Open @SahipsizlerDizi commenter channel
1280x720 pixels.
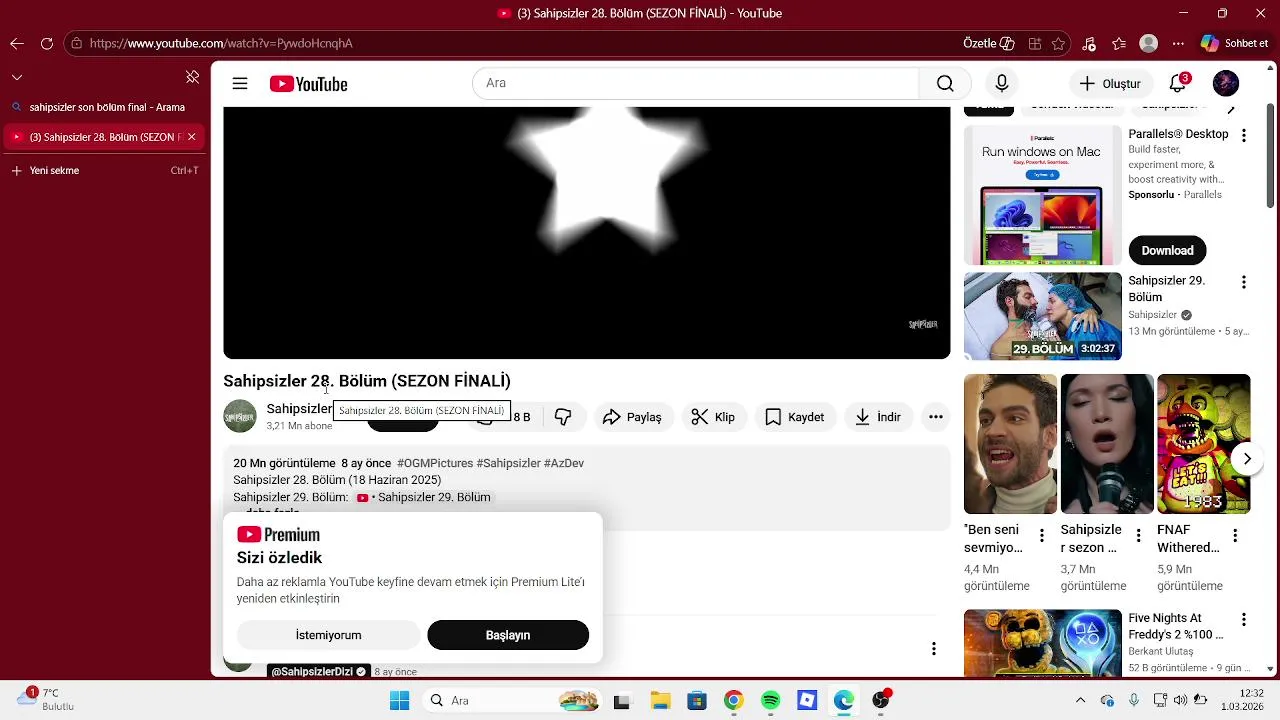pyautogui.click(x=312, y=671)
